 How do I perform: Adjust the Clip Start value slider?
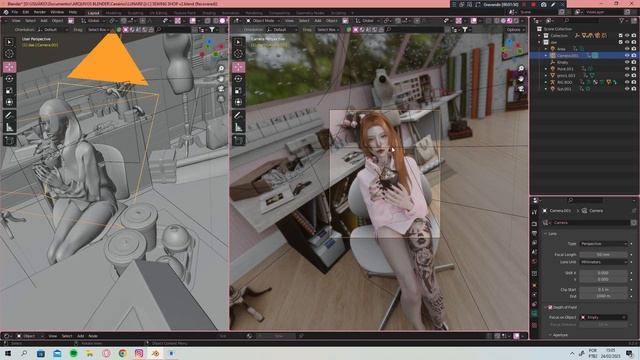click(x=603, y=289)
